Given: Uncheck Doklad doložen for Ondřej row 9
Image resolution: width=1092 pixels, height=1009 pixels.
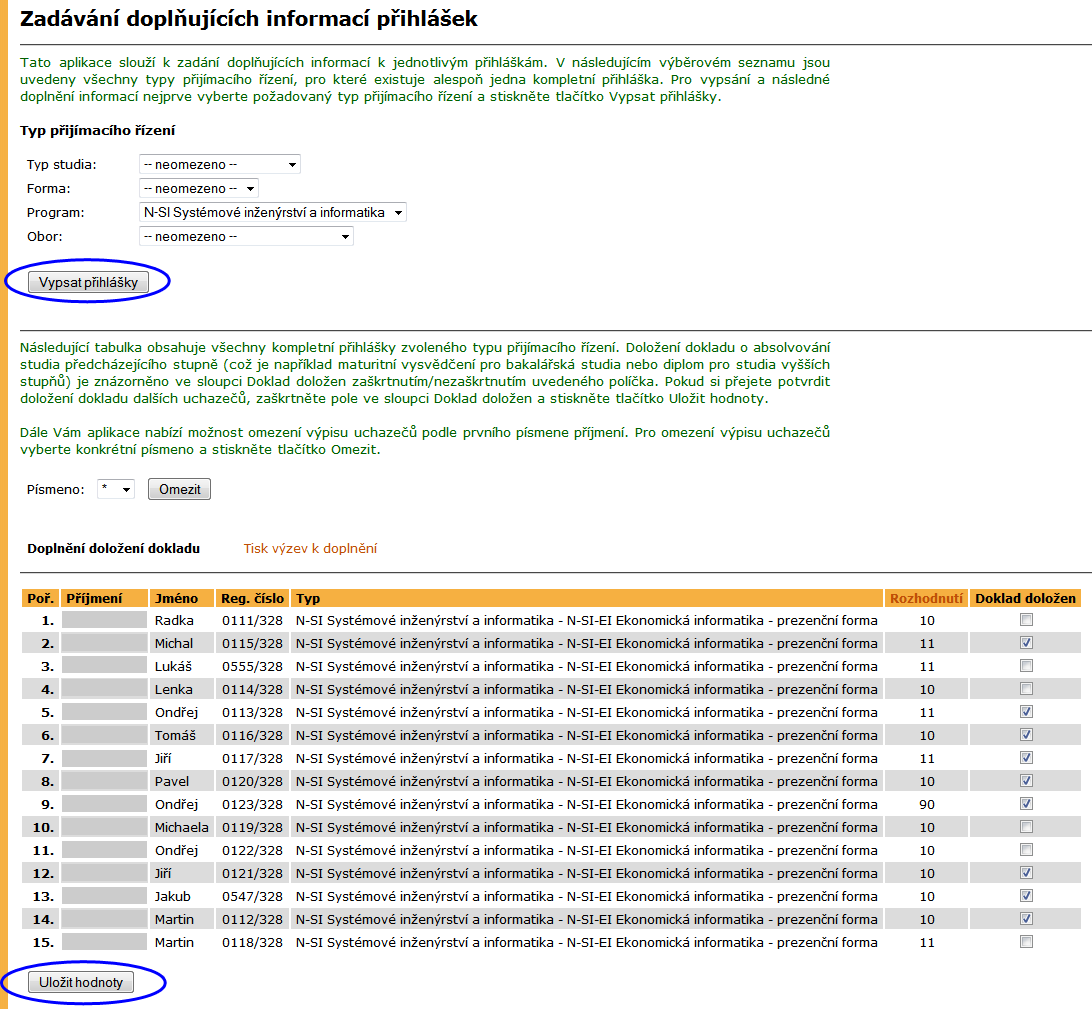Looking at the screenshot, I should 1026,804.
